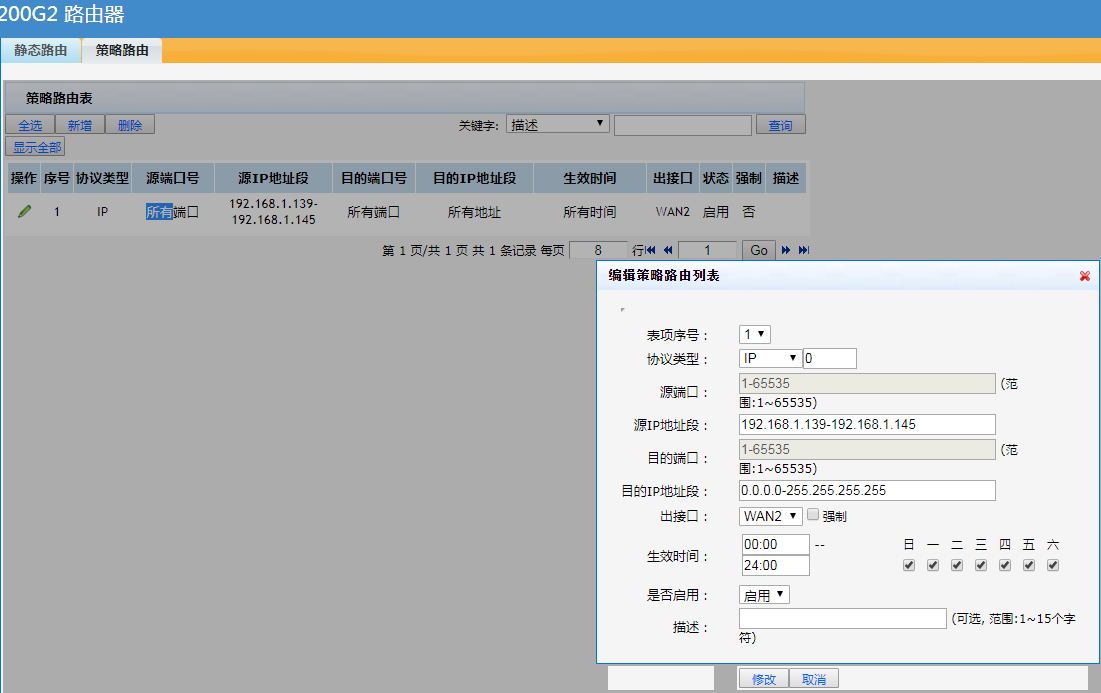Screen dimensions: 1101x693
Task: Open the 表项序号 dropdown
Action: tap(755, 334)
